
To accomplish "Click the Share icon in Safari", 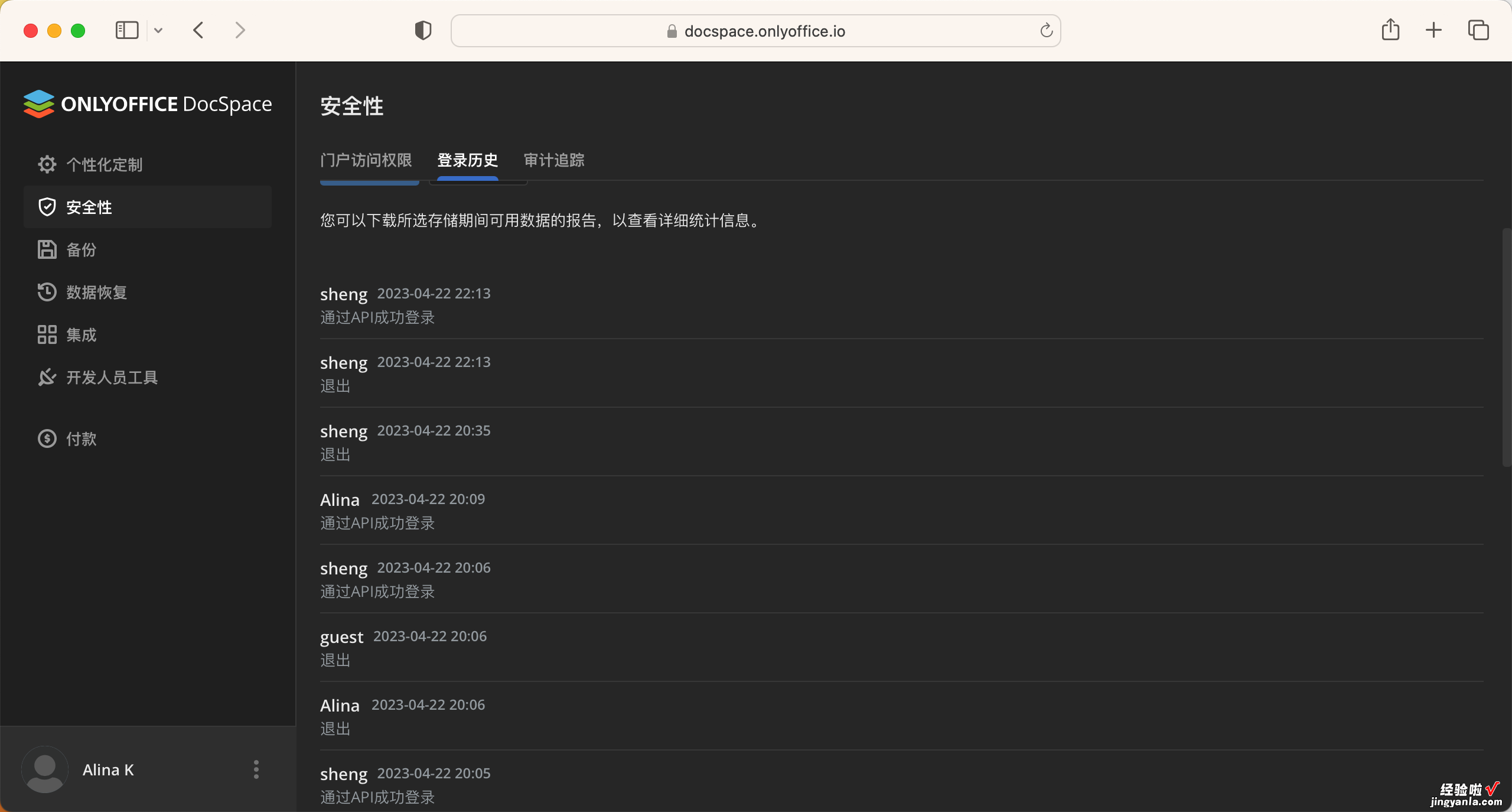I will point(1390,30).
